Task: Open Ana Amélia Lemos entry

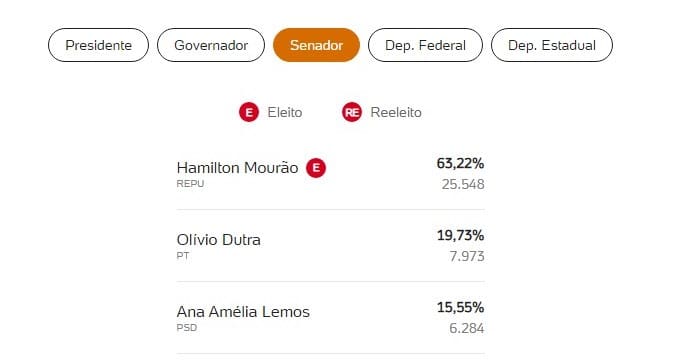Action: point(243,312)
